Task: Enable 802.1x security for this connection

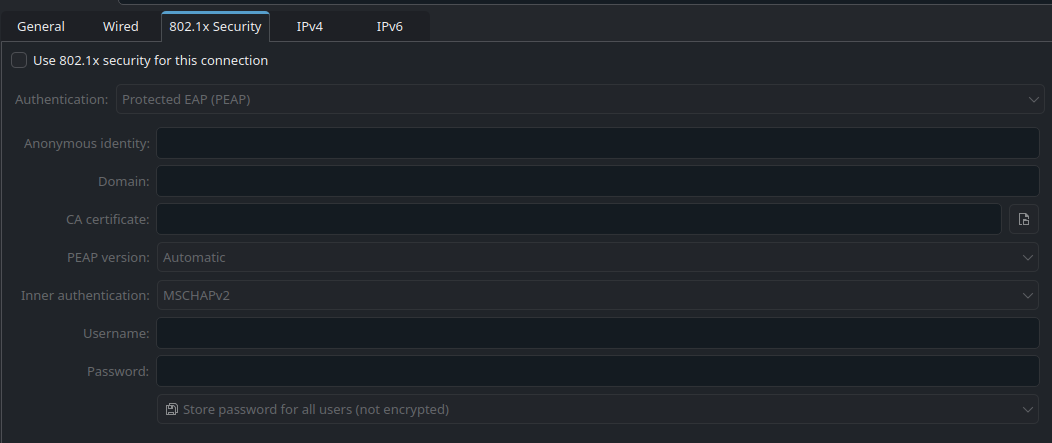Action: 19,60
